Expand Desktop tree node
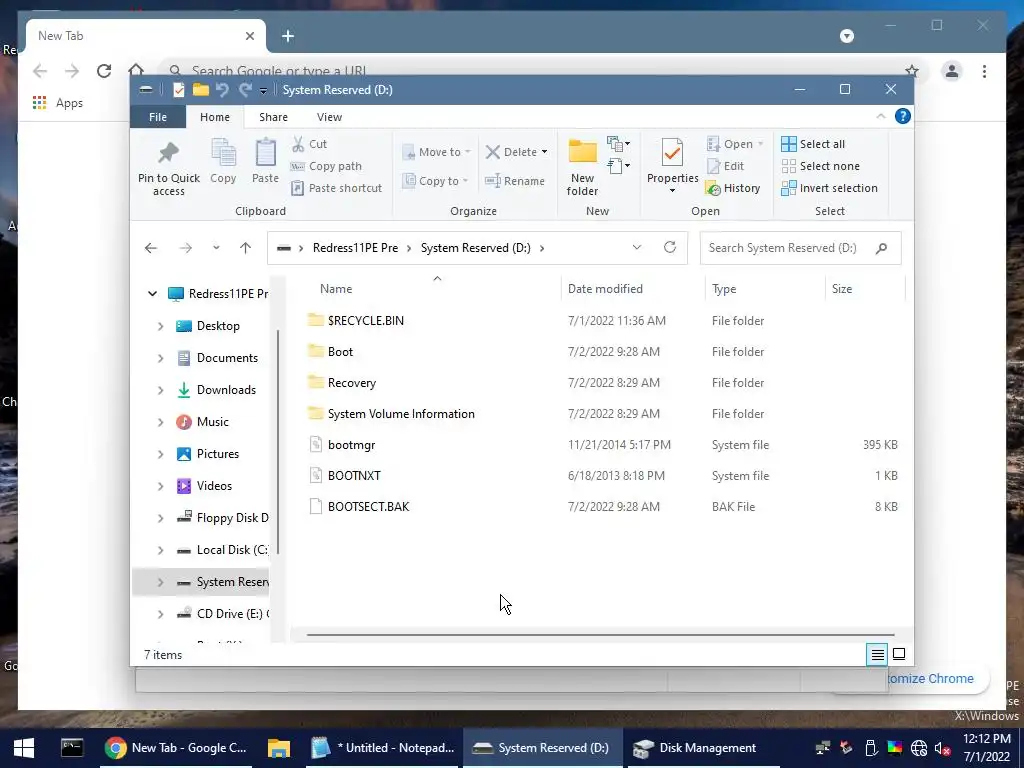Image resolution: width=1024 pixels, height=768 pixels. click(x=161, y=326)
